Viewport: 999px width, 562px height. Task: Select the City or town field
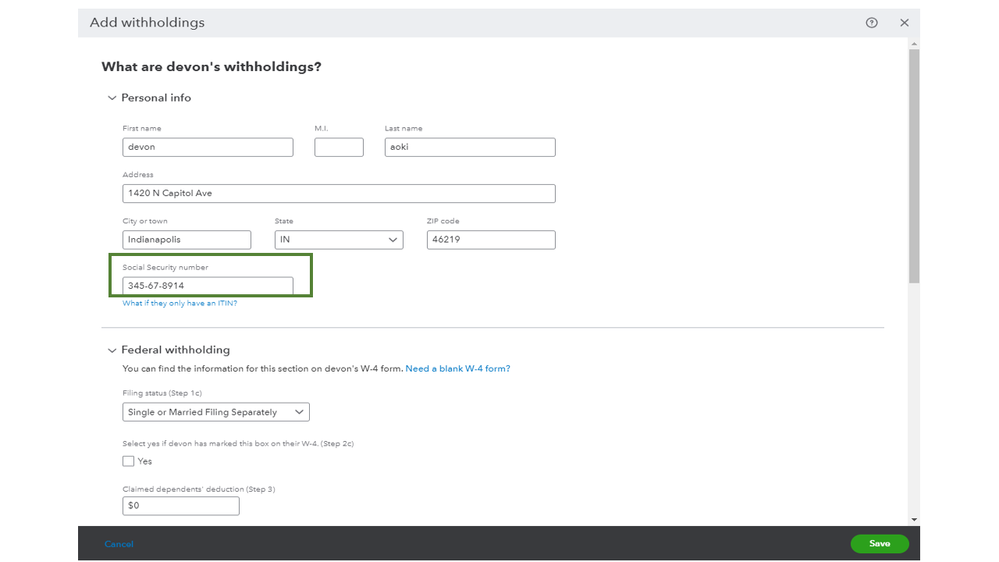click(186, 240)
